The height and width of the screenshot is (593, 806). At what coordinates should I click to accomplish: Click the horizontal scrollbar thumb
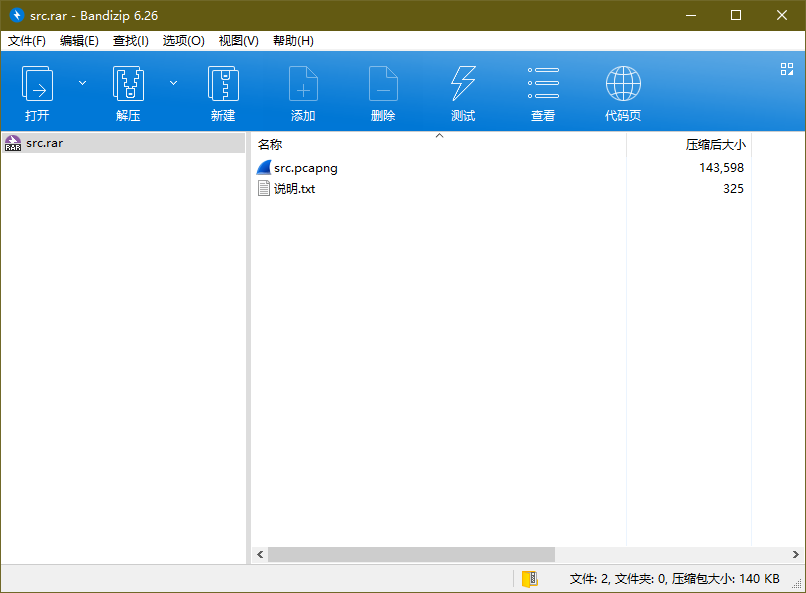tap(411, 554)
